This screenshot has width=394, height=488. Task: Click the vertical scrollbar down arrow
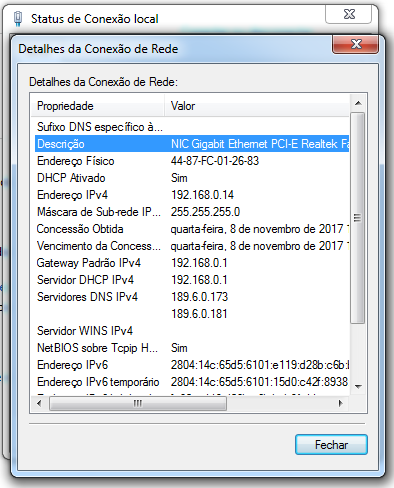tap(358, 387)
